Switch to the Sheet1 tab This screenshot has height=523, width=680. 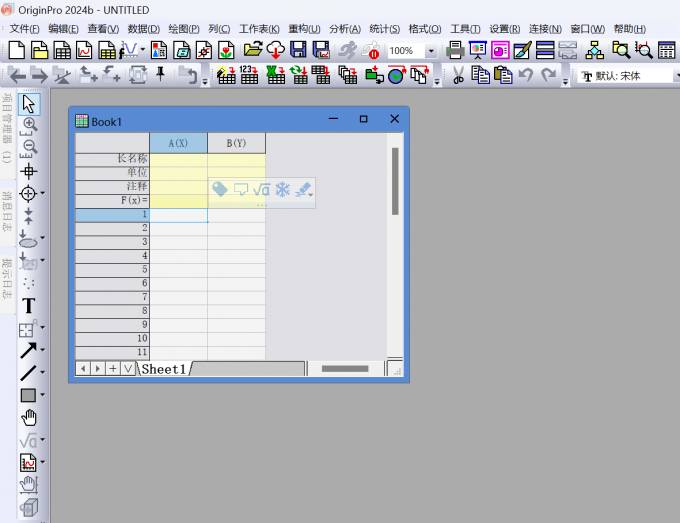tap(164, 369)
